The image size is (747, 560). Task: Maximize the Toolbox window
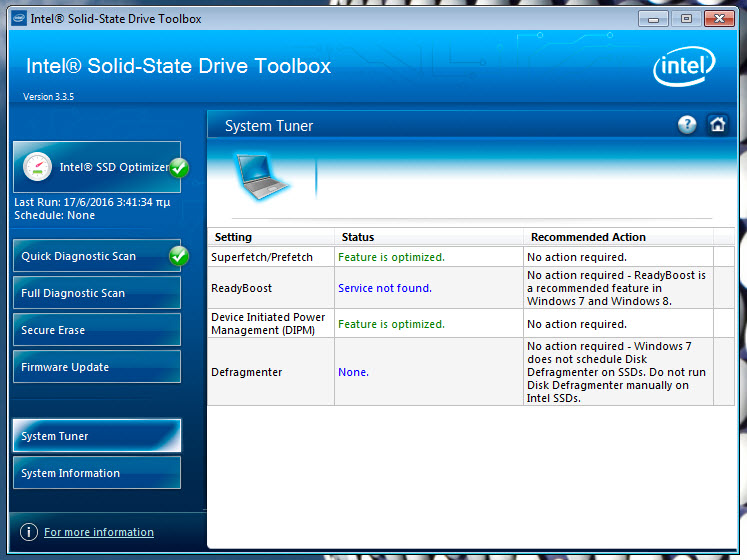(686, 19)
